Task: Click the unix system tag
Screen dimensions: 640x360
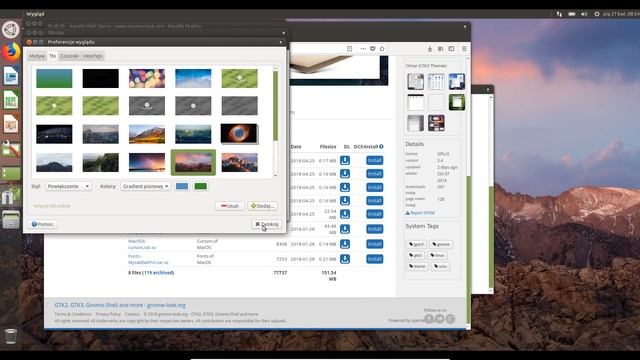Action: point(440,267)
